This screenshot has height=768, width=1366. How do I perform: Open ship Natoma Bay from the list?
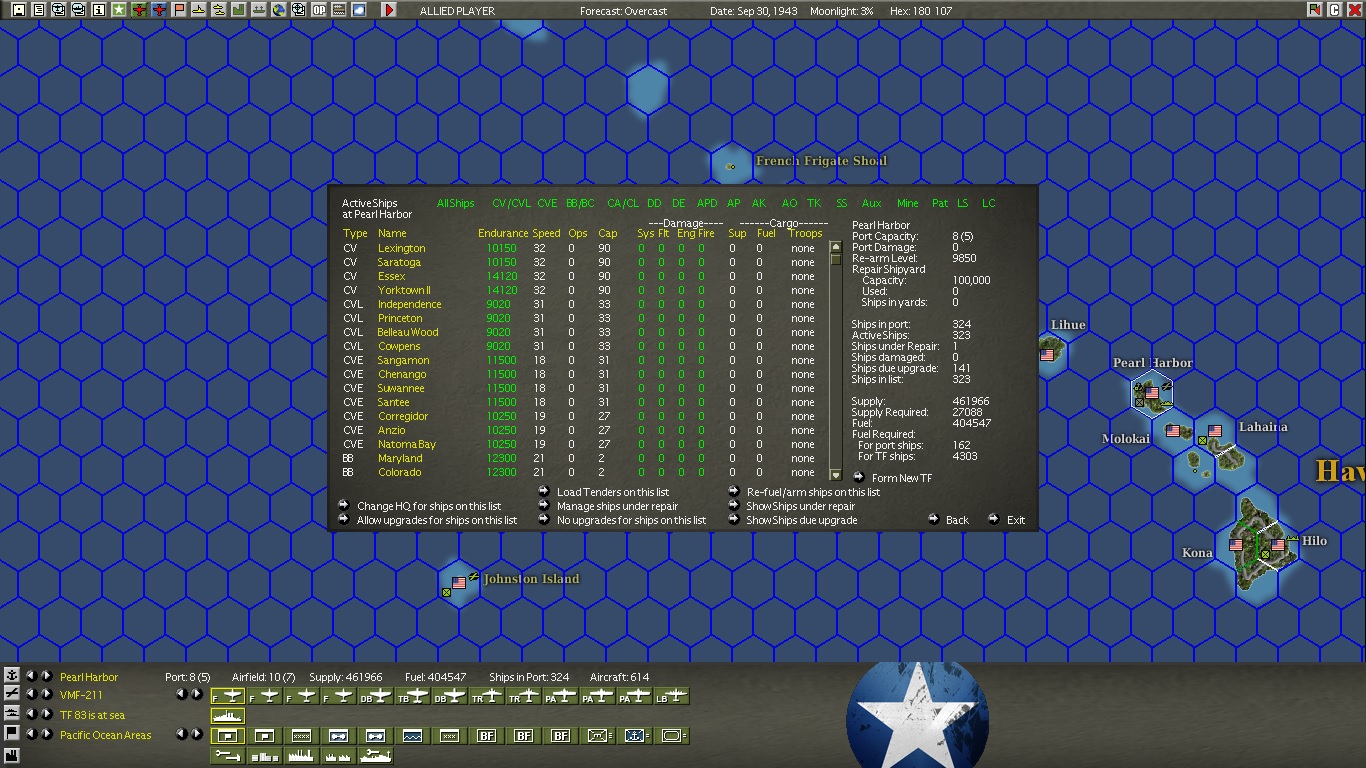click(x=407, y=444)
